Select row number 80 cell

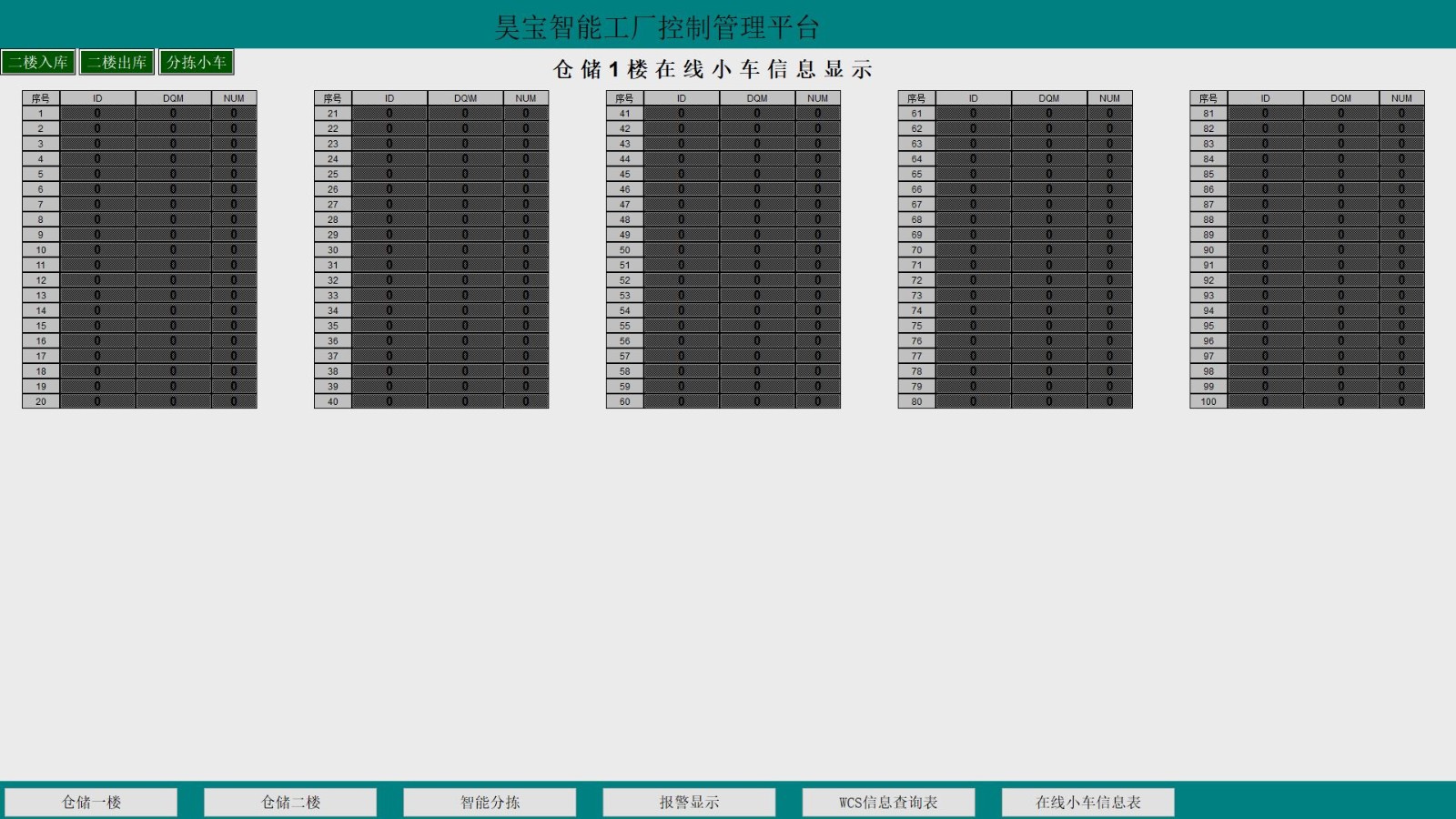coord(916,401)
